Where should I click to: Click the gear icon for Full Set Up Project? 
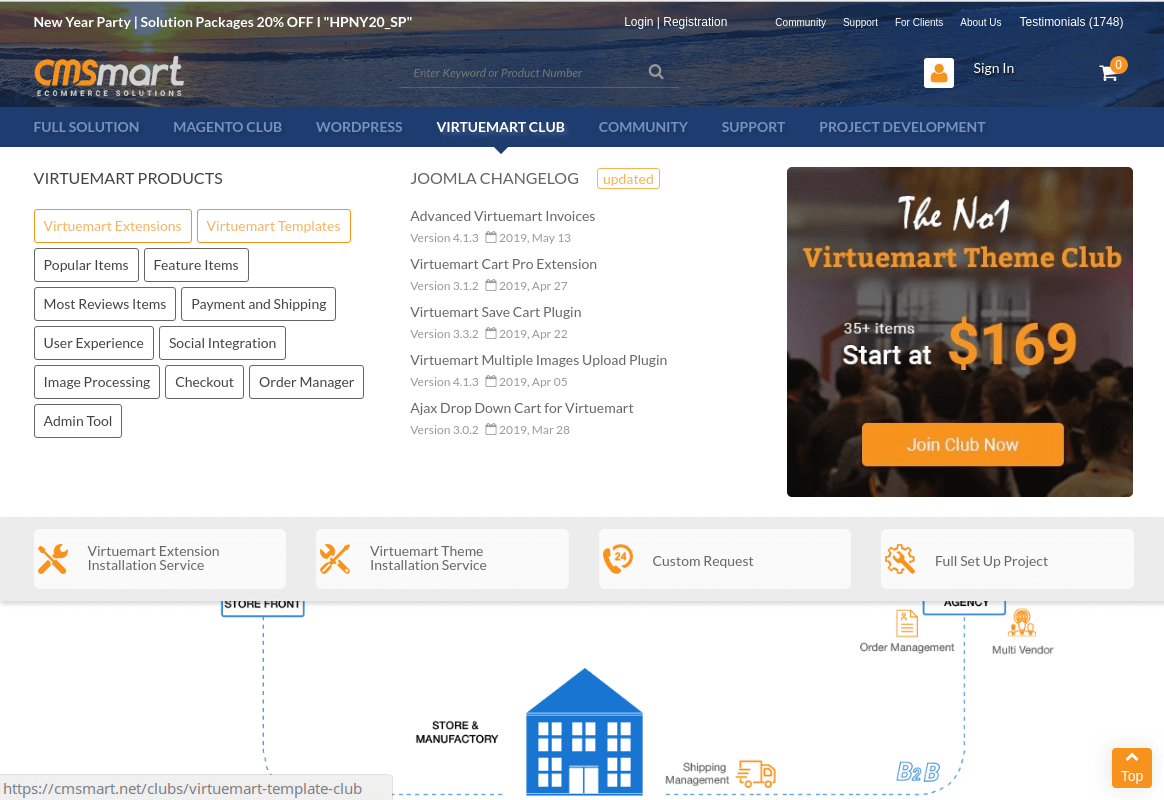click(900, 559)
